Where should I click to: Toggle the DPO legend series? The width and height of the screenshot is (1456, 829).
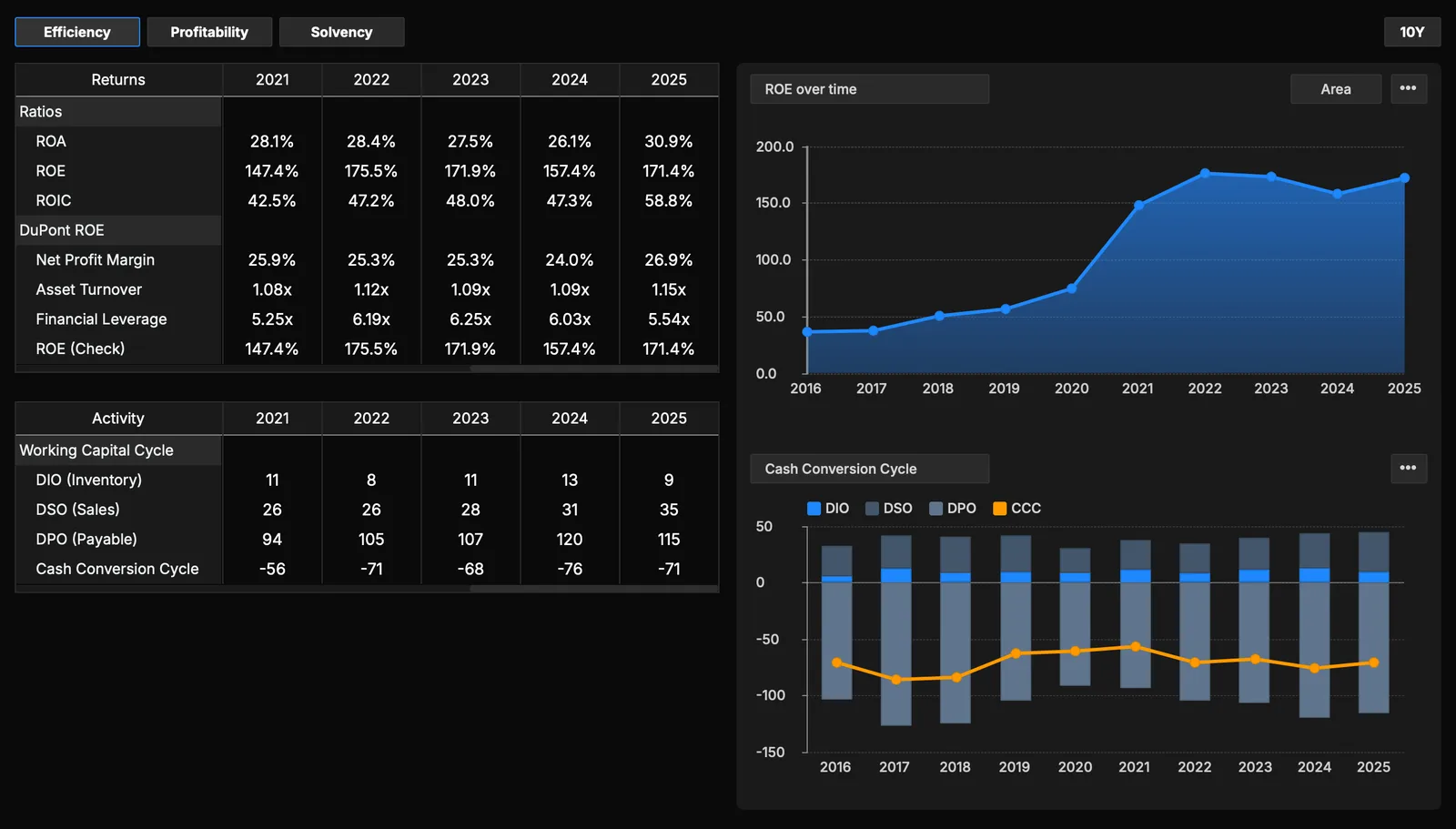[952, 509]
